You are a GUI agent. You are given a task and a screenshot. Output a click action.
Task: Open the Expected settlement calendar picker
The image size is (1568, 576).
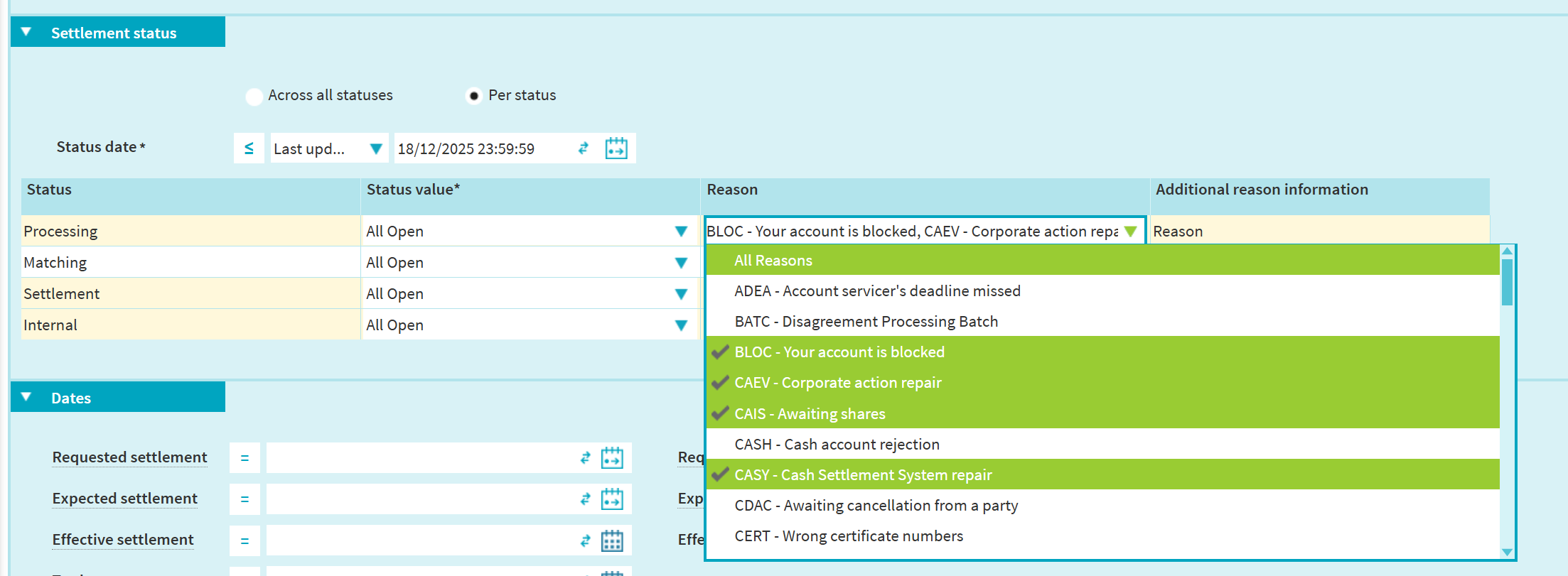point(611,499)
